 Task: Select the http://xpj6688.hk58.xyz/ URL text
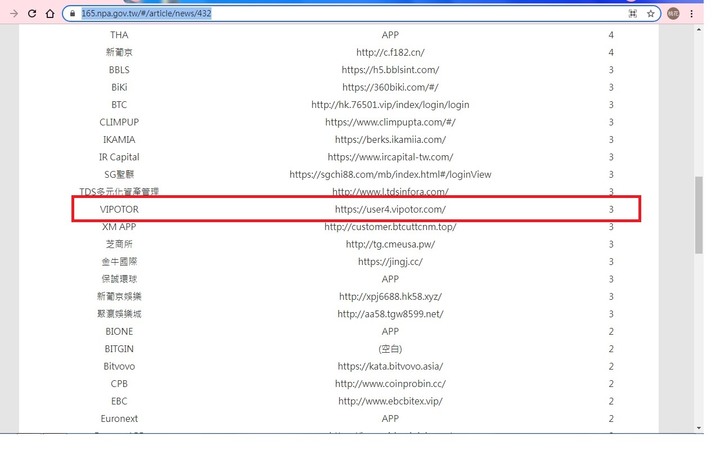point(390,297)
